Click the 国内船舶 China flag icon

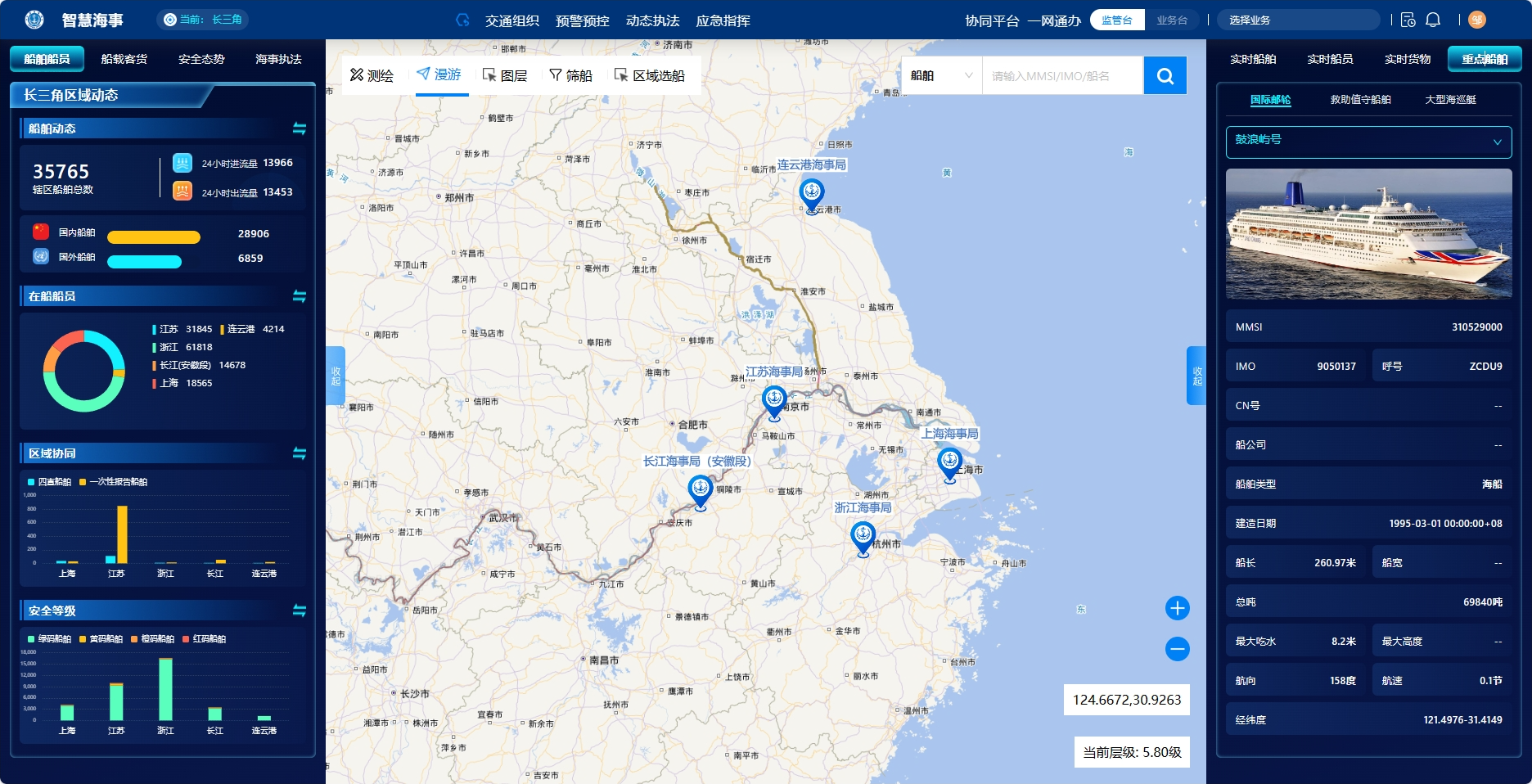pos(41,232)
